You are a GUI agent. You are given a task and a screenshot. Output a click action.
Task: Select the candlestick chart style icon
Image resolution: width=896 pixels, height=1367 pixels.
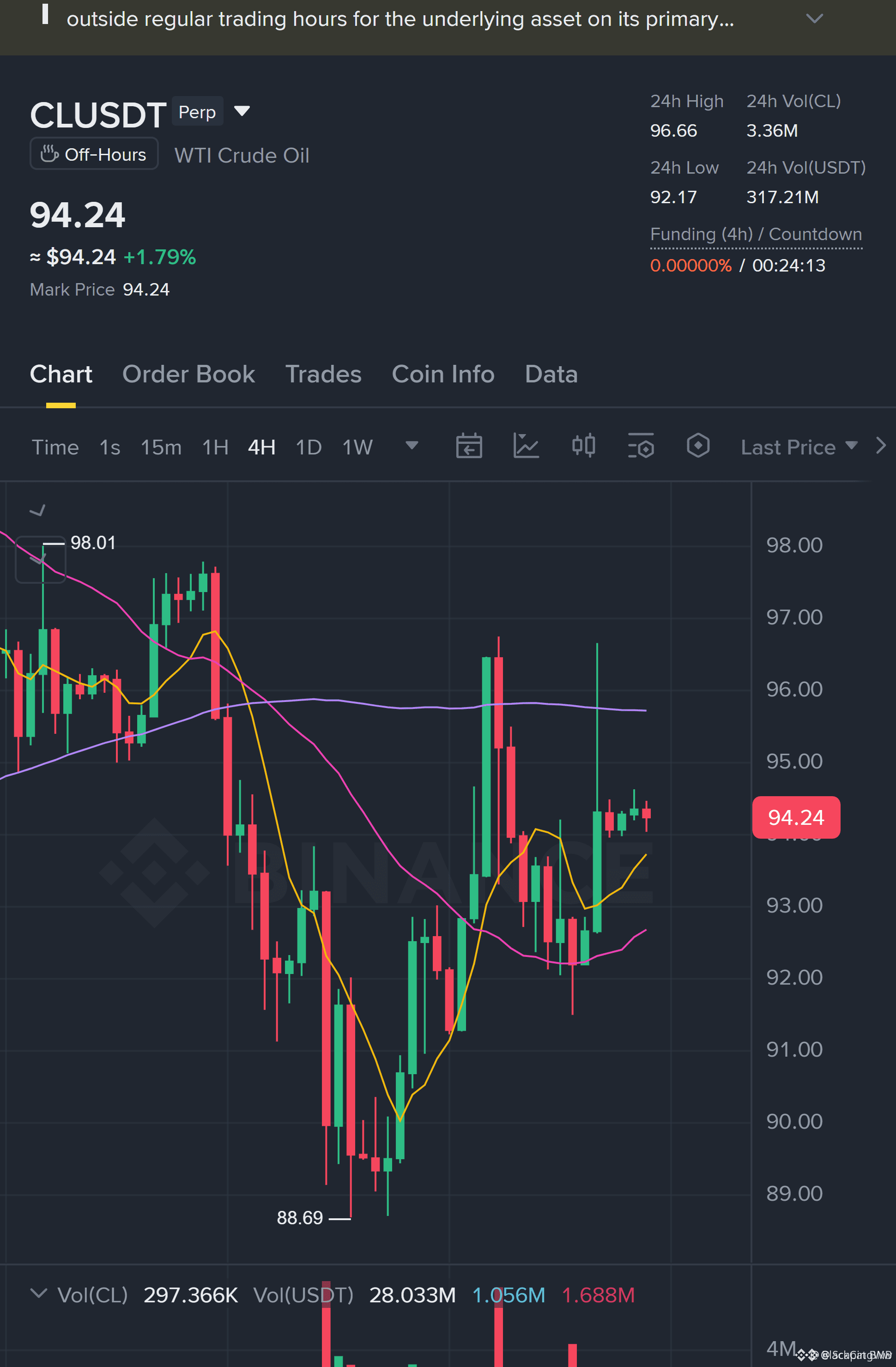click(x=583, y=446)
